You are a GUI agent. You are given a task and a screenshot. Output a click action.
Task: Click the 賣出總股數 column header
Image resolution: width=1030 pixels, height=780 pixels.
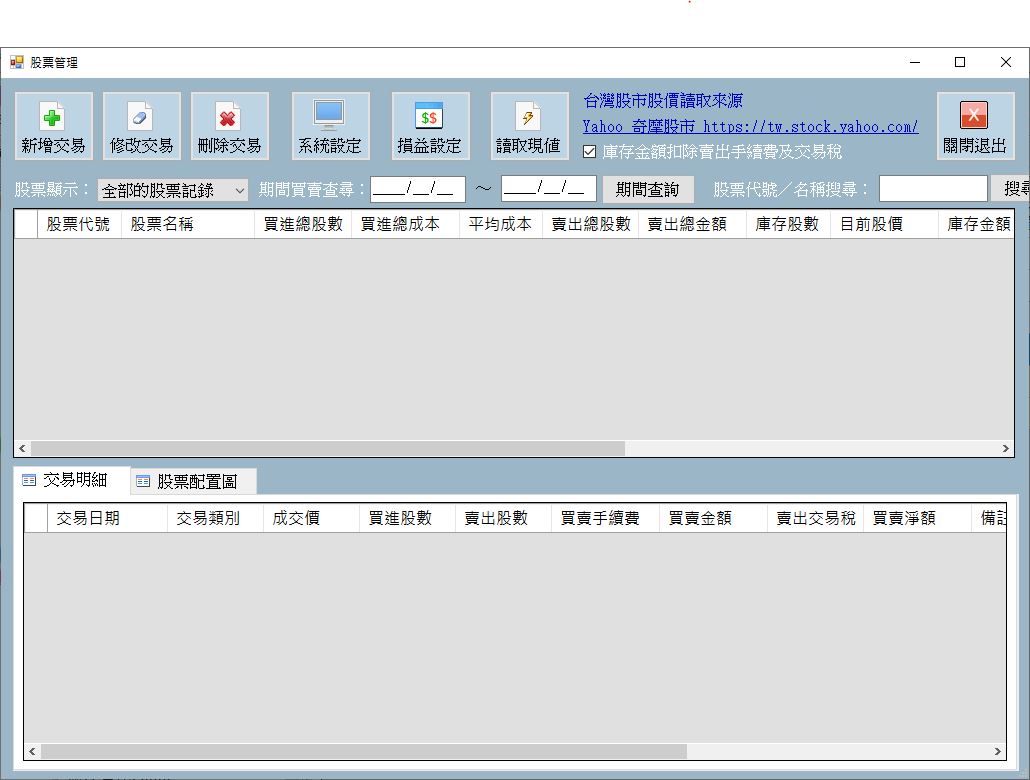click(591, 224)
